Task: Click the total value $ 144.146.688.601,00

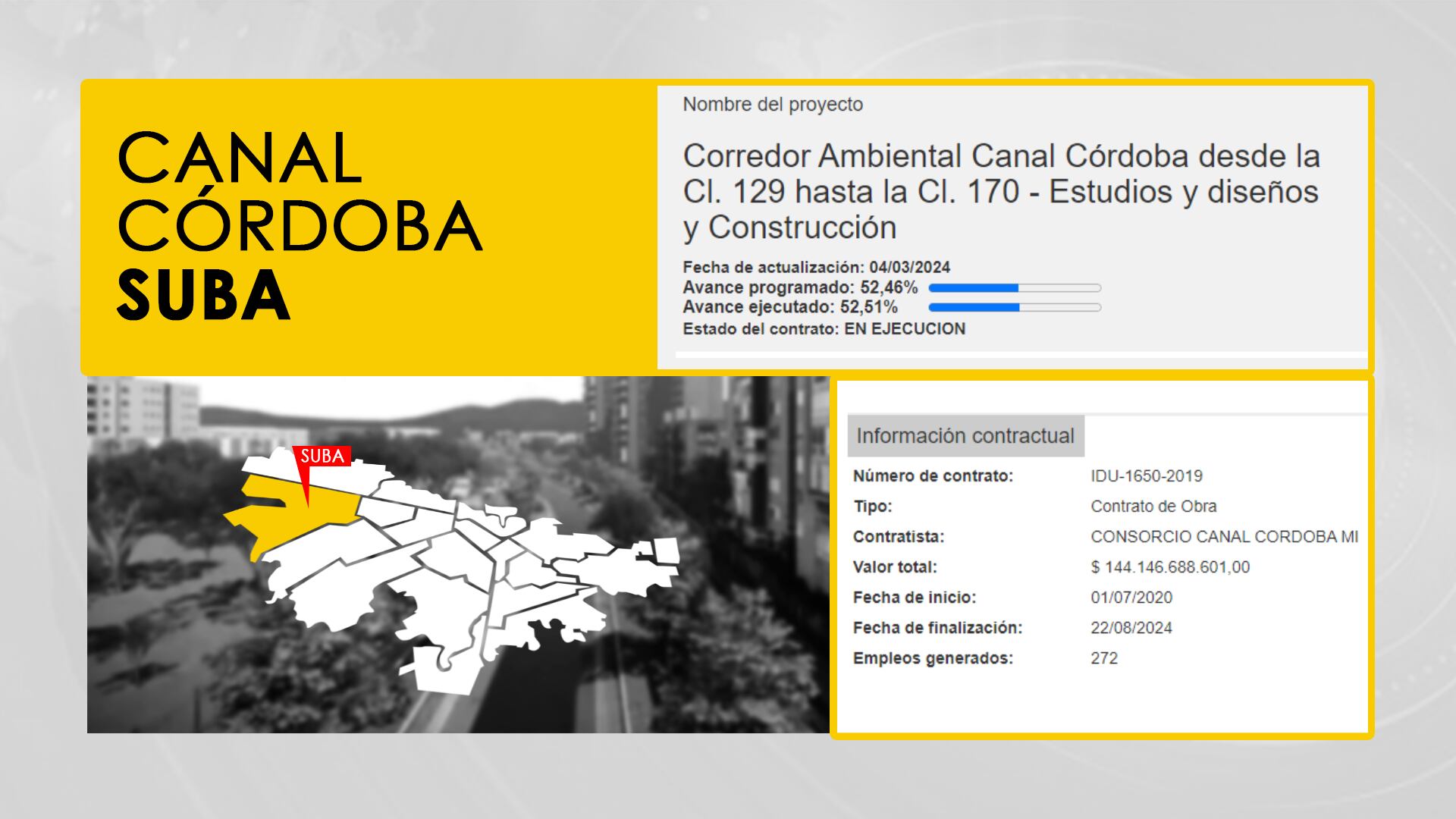Action: pyautogui.click(x=1169, y=567)
